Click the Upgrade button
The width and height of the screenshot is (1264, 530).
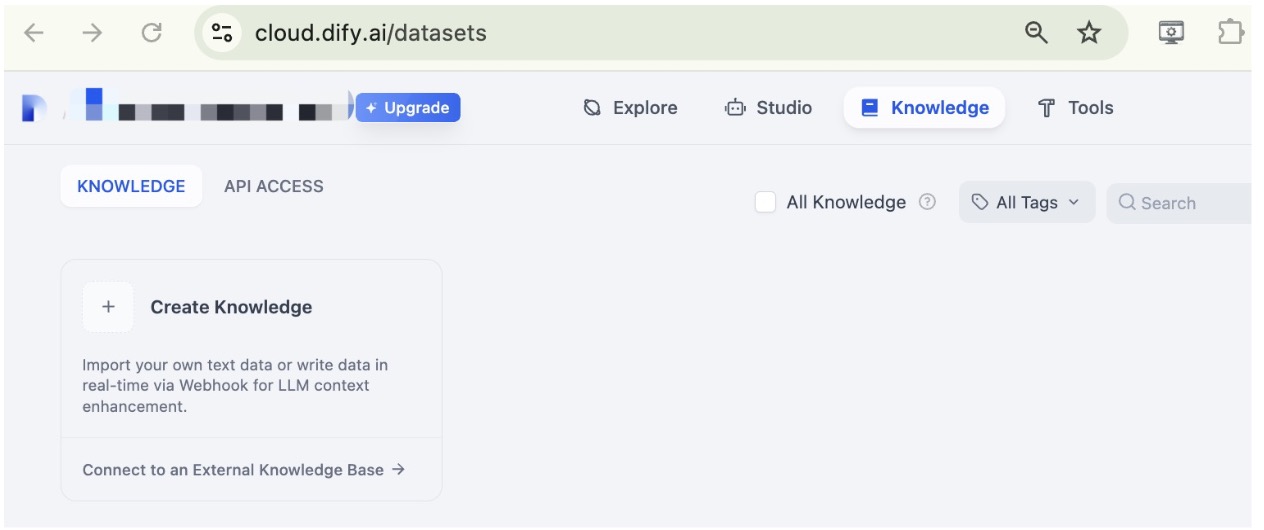[x=408, y=108]
